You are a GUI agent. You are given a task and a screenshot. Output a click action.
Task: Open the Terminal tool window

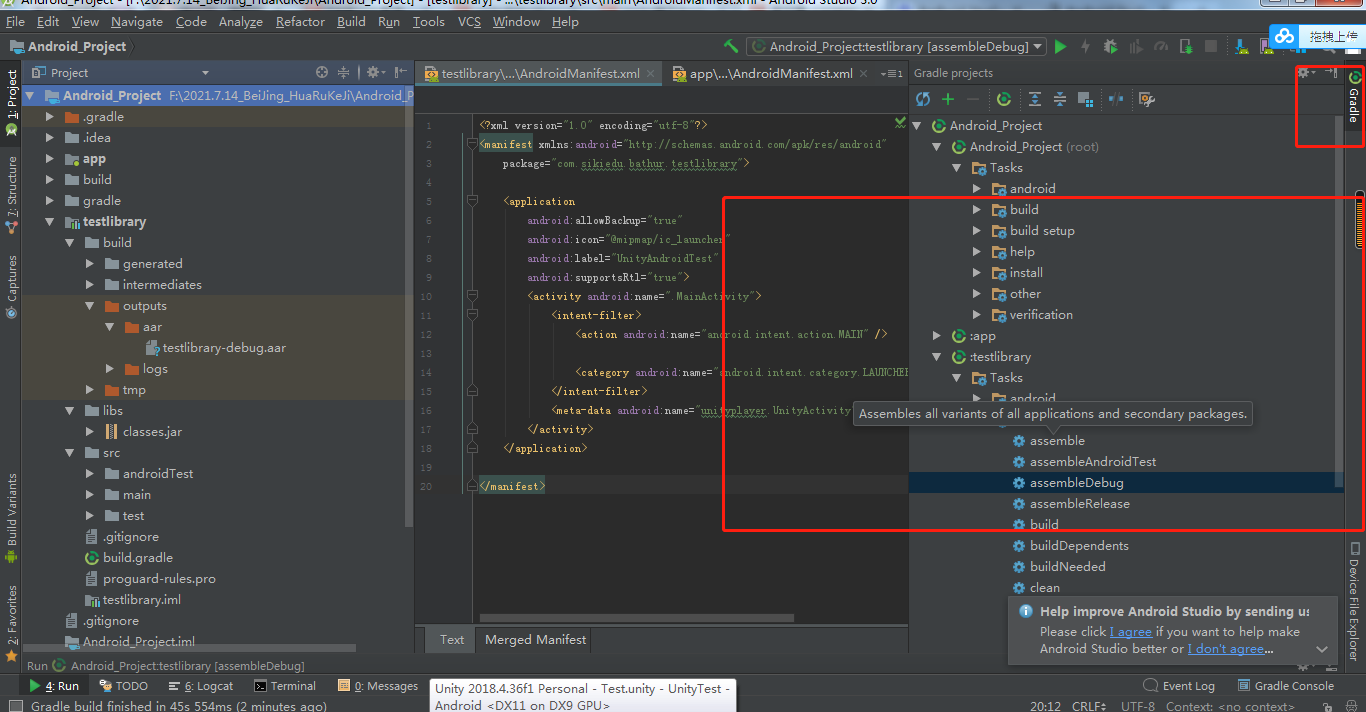(285, 686)
